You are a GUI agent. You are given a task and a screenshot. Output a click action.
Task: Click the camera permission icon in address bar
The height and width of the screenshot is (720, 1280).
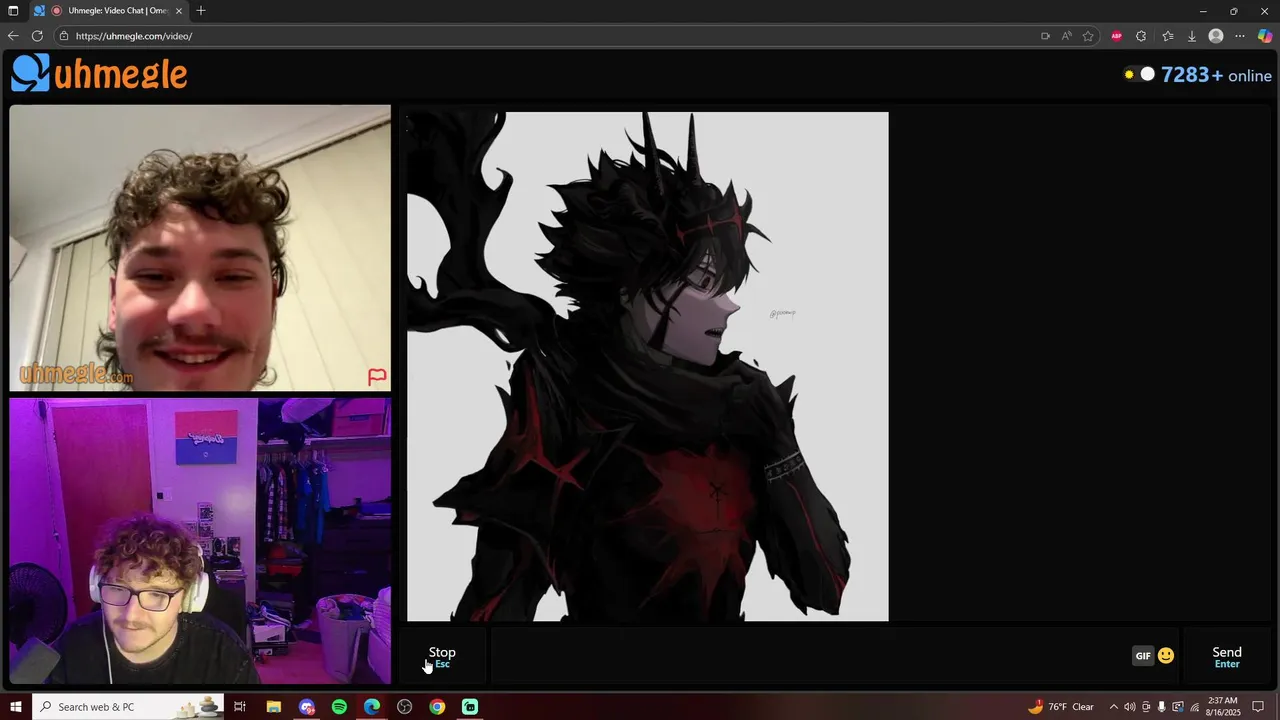tap(1045, 36)
